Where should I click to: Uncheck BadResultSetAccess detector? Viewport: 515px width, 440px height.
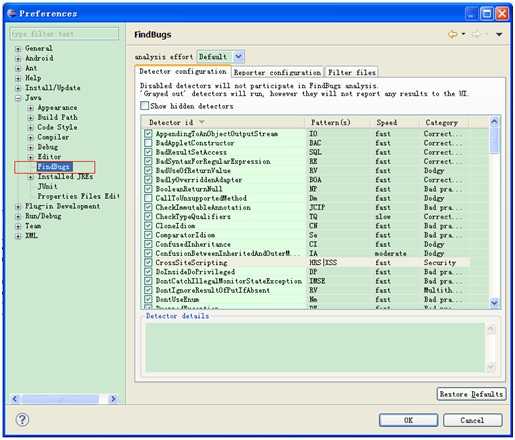(148, 152)
